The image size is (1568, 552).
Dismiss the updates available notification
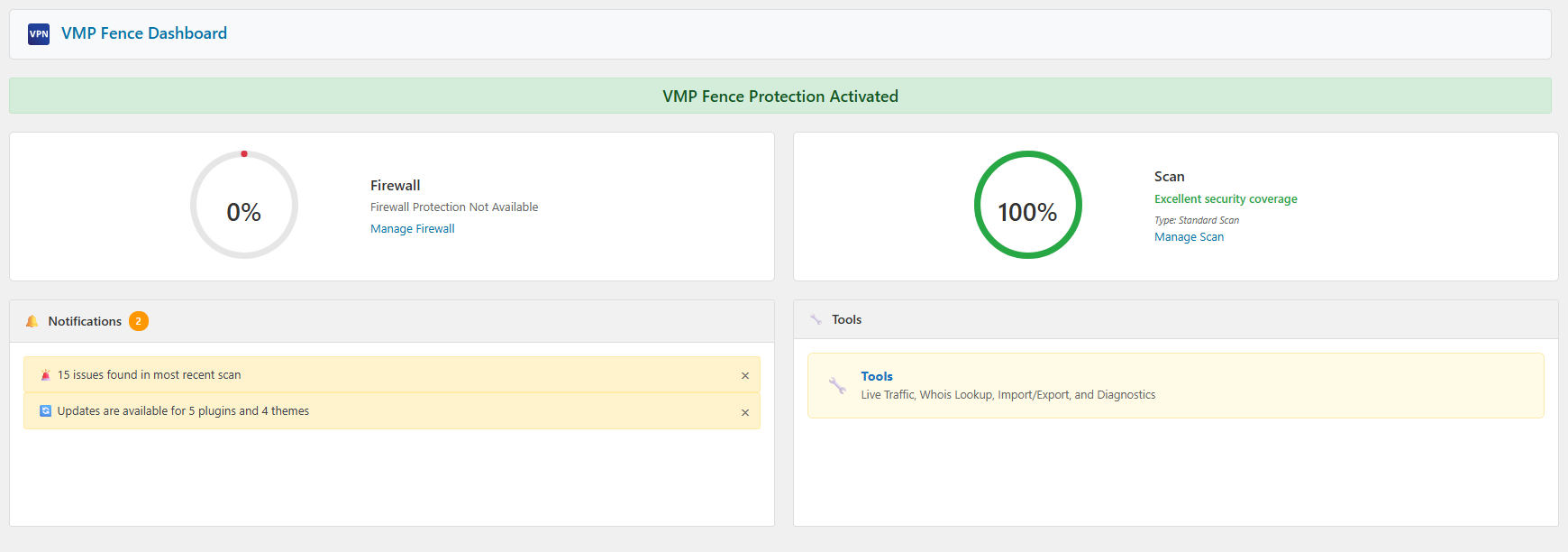point(745,413)
